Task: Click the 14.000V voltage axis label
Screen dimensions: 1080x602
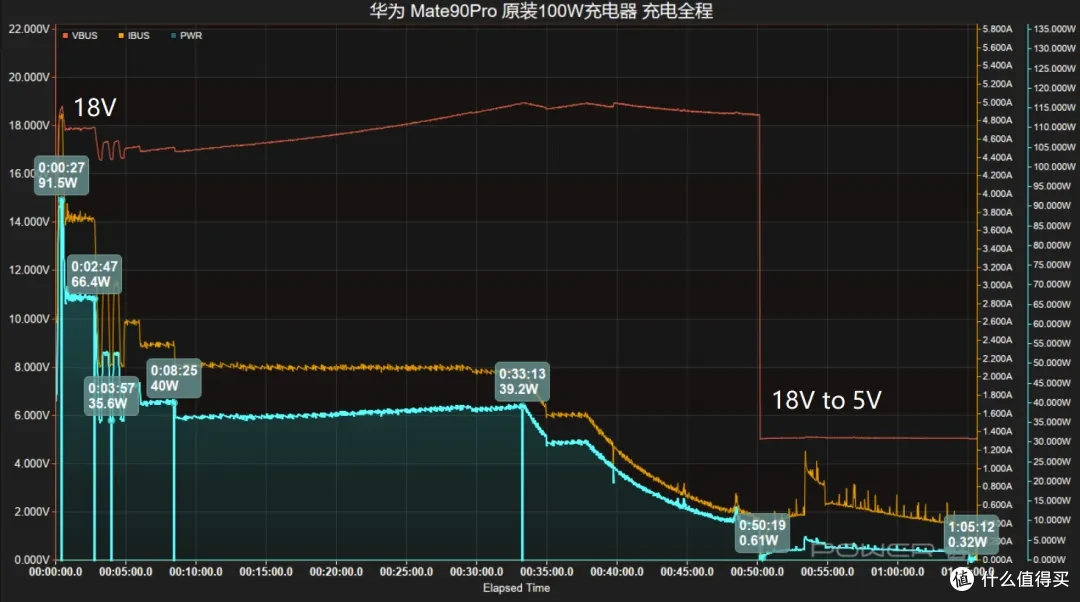Action: [x=29, y=222]
